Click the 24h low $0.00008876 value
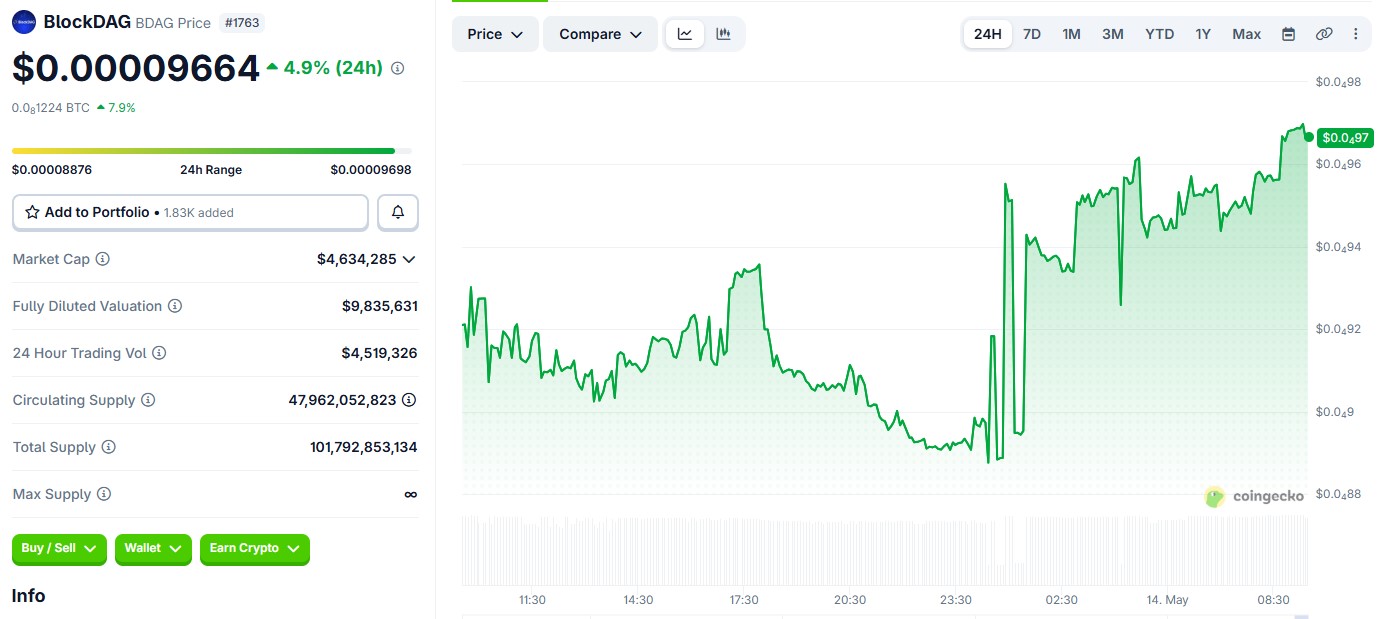The height and width of the screenshot is (619, 1382). (52, 170)
